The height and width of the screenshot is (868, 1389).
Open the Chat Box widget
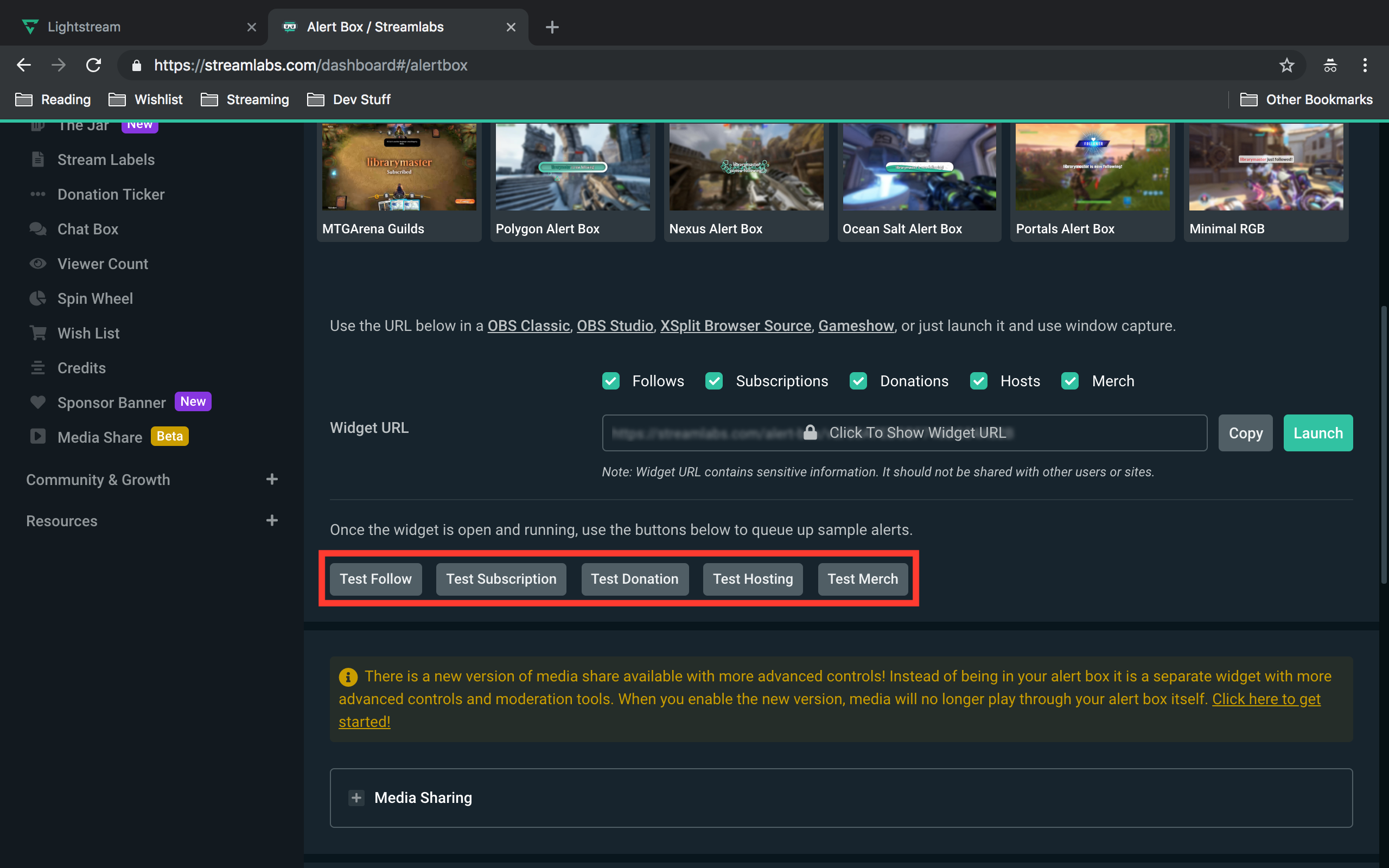(87, 228)
